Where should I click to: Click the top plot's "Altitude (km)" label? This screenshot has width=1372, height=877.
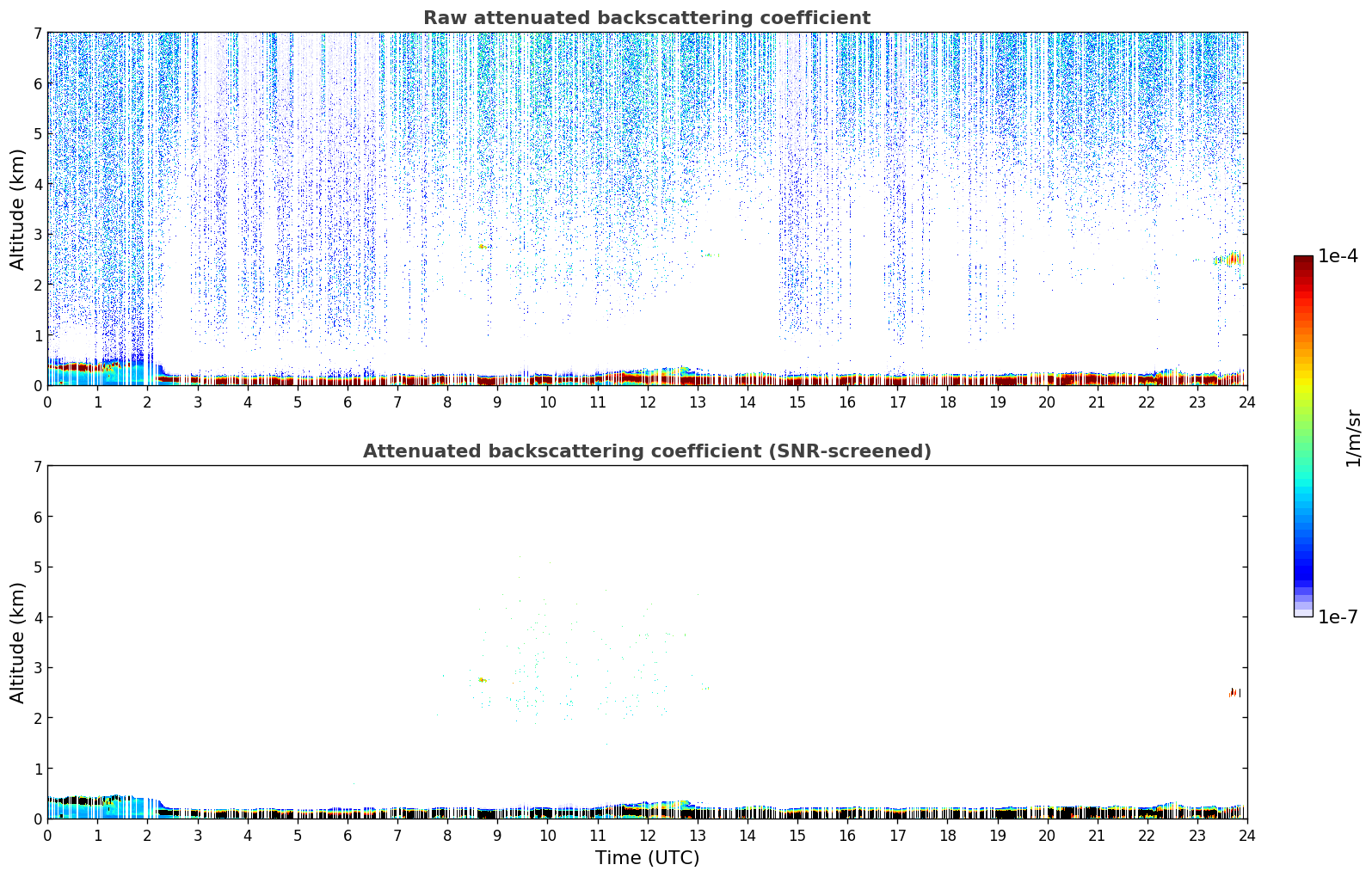(18, 209)
